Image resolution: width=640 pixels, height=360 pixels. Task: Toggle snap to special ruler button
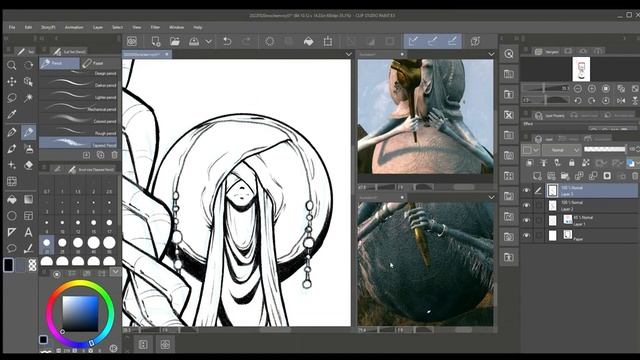pos(433,41)
